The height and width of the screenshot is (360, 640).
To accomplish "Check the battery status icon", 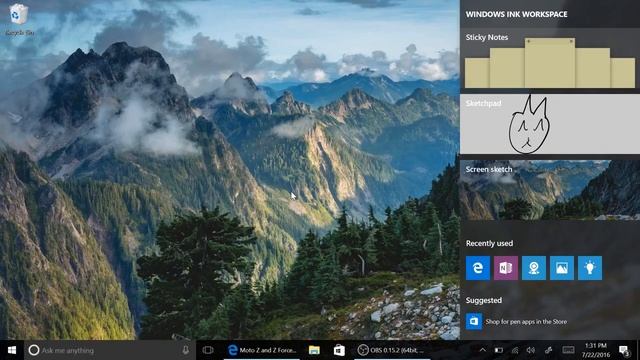I will [x=498, y=350].
